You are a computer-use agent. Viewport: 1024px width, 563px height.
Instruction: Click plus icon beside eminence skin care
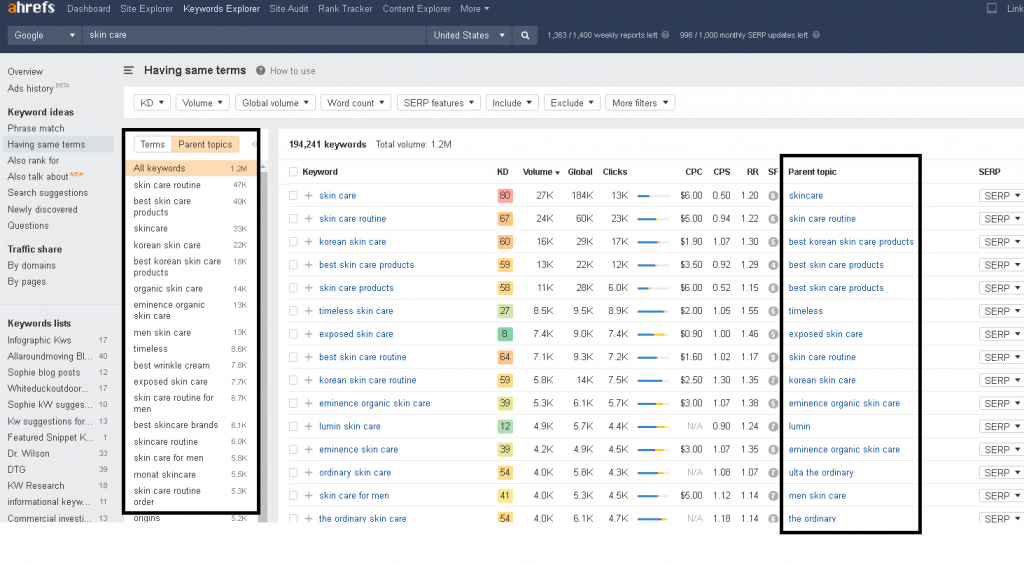(x=308, y=449)
